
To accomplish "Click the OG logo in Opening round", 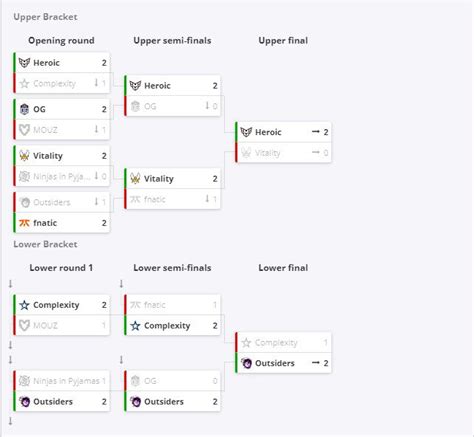I will [24, 109].
